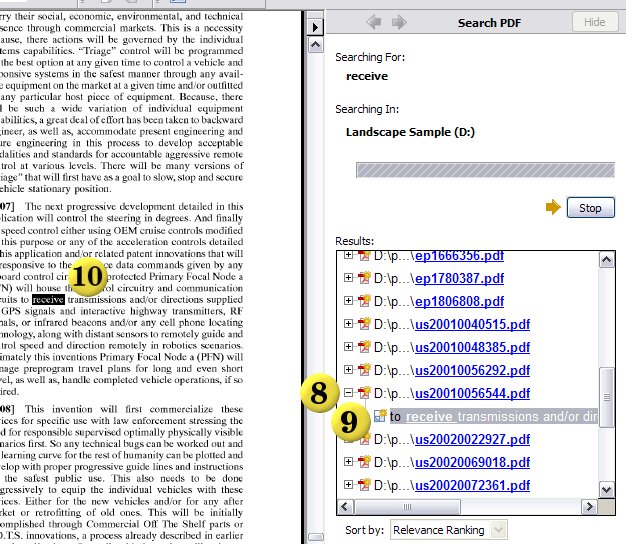Viewport: 626px width, 544px height.
Task: Open the us20020022927.pdf link
Action: click(x=473, y=439)
